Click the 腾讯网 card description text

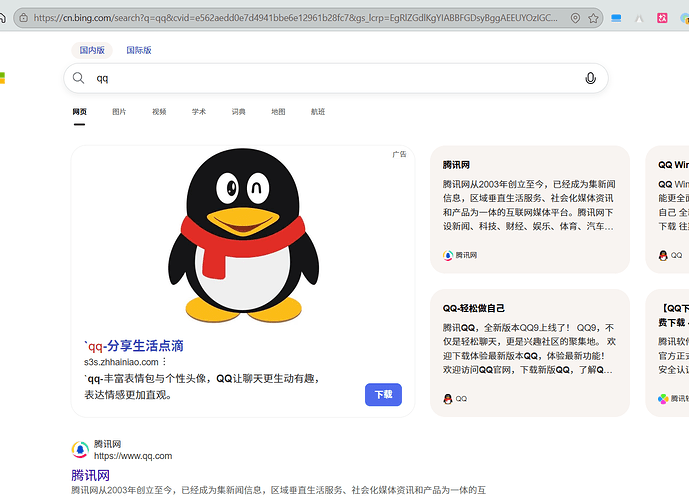click(529, 205)
